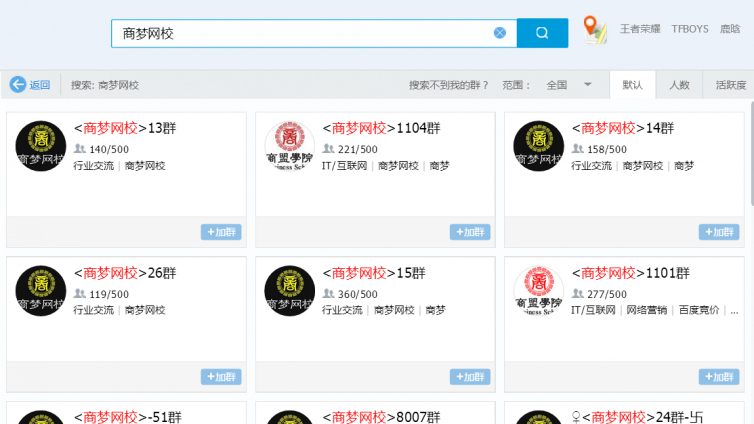This screenshot has width=754, height=424.
Task: Click member count icon of 1101群
Action: 578,293
